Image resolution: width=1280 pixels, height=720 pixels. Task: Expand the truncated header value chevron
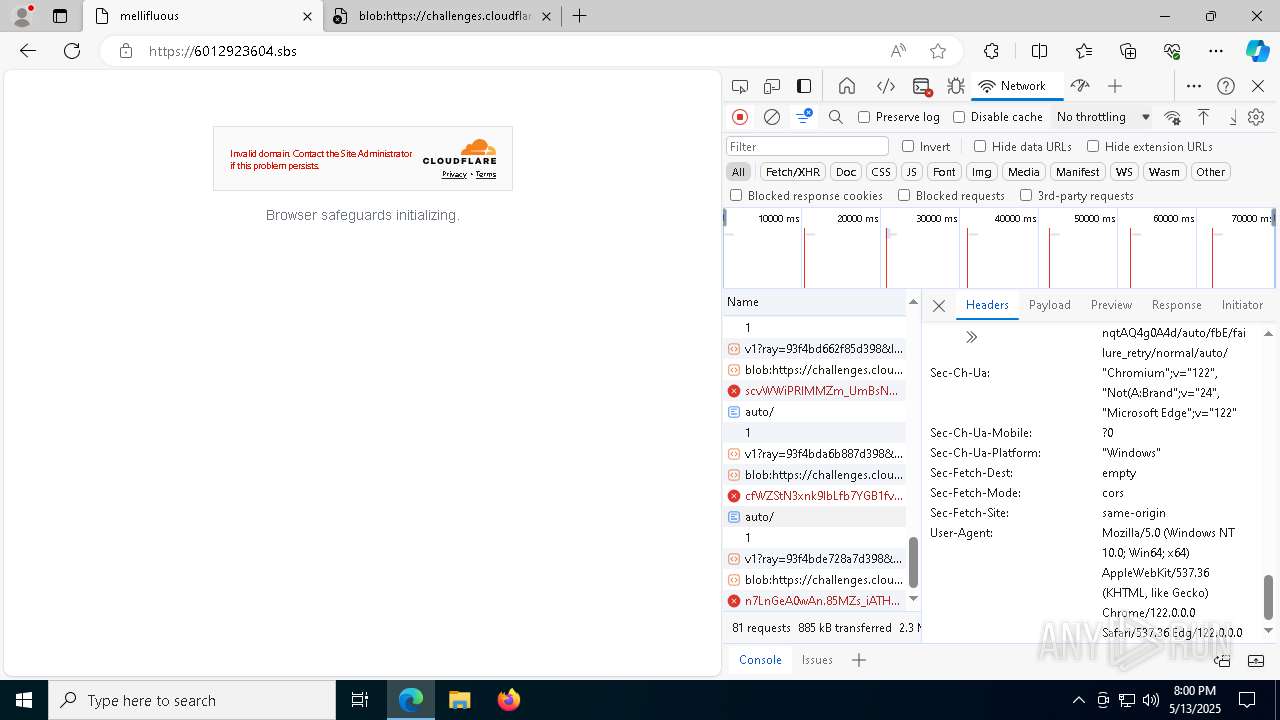click(971, 337)
